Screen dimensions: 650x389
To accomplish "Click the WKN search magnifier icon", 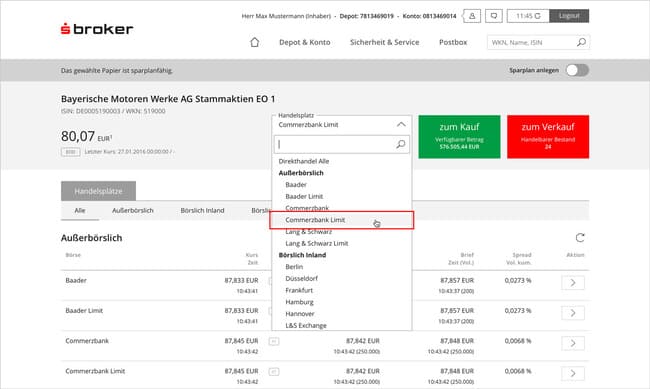I will pos(581,42).
